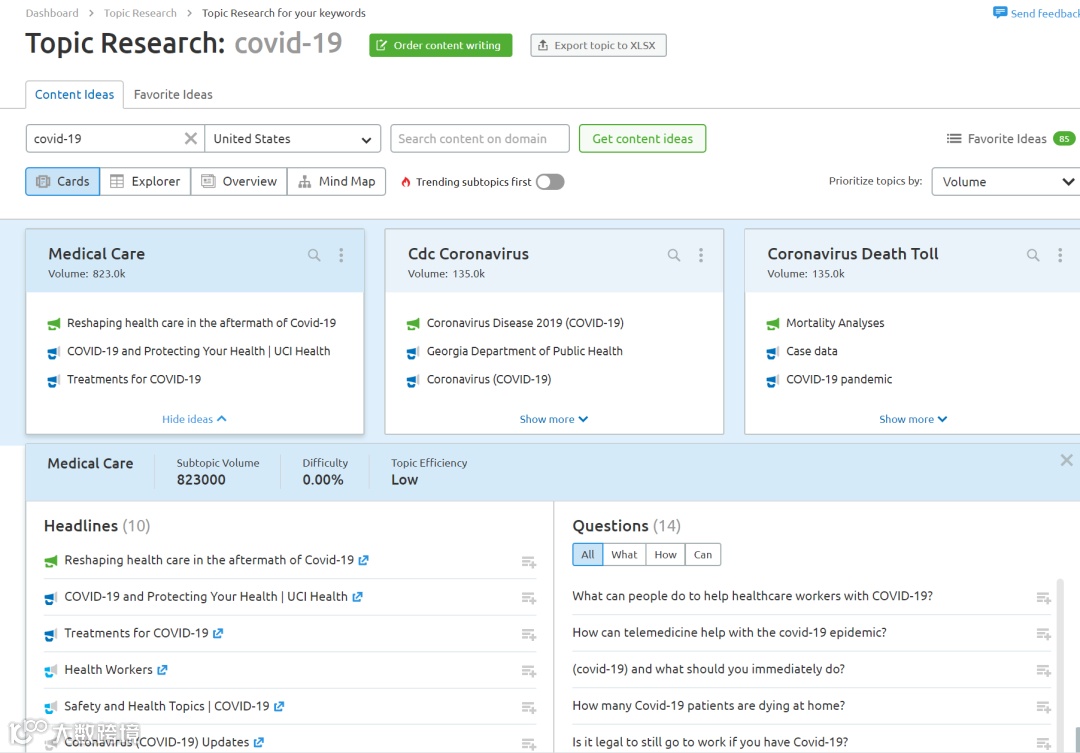Add telemedicine question to favorites
This screenshot has width=1080, height=753.
1043,634
